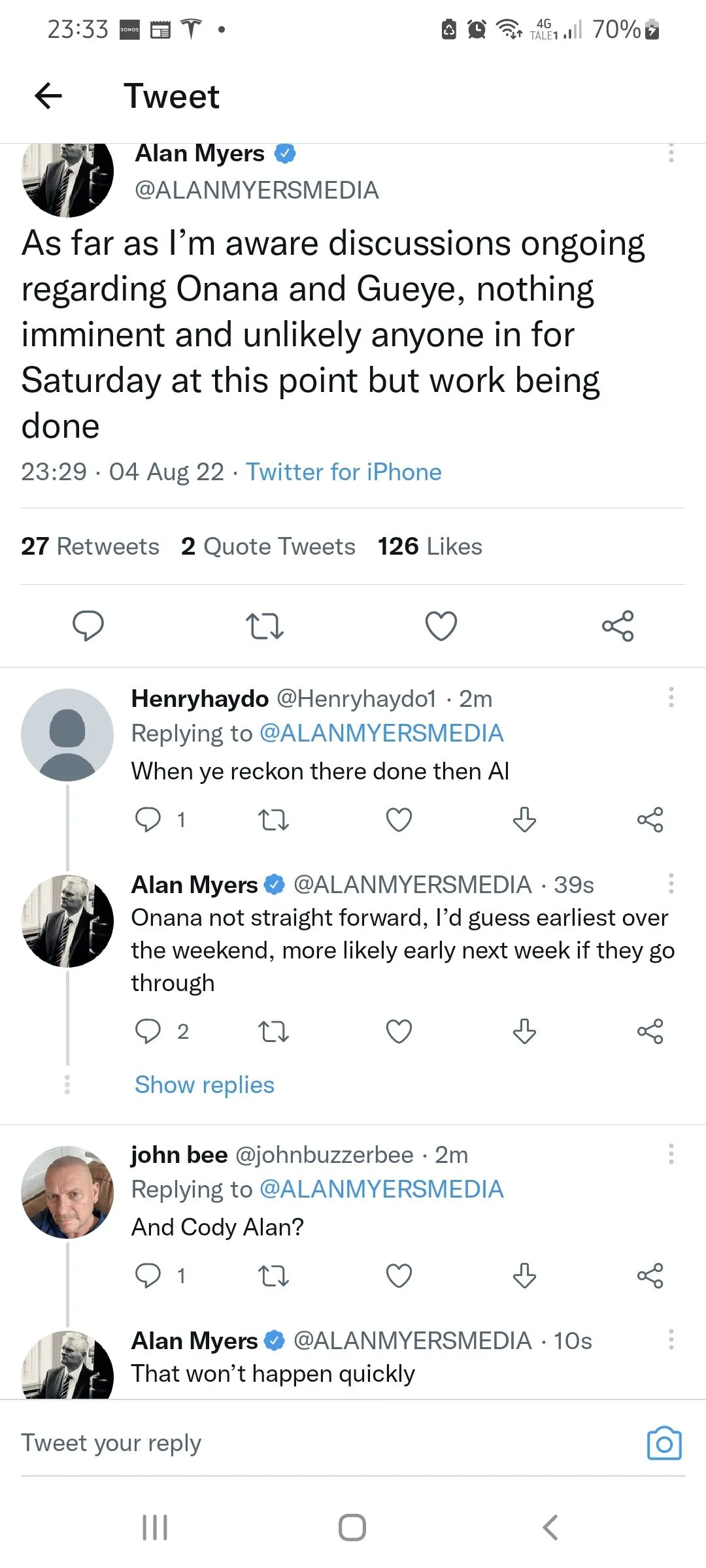The width and height of the screenshot is (706, 1568).
Task: Share the main tweet
Action: point(618,626)
